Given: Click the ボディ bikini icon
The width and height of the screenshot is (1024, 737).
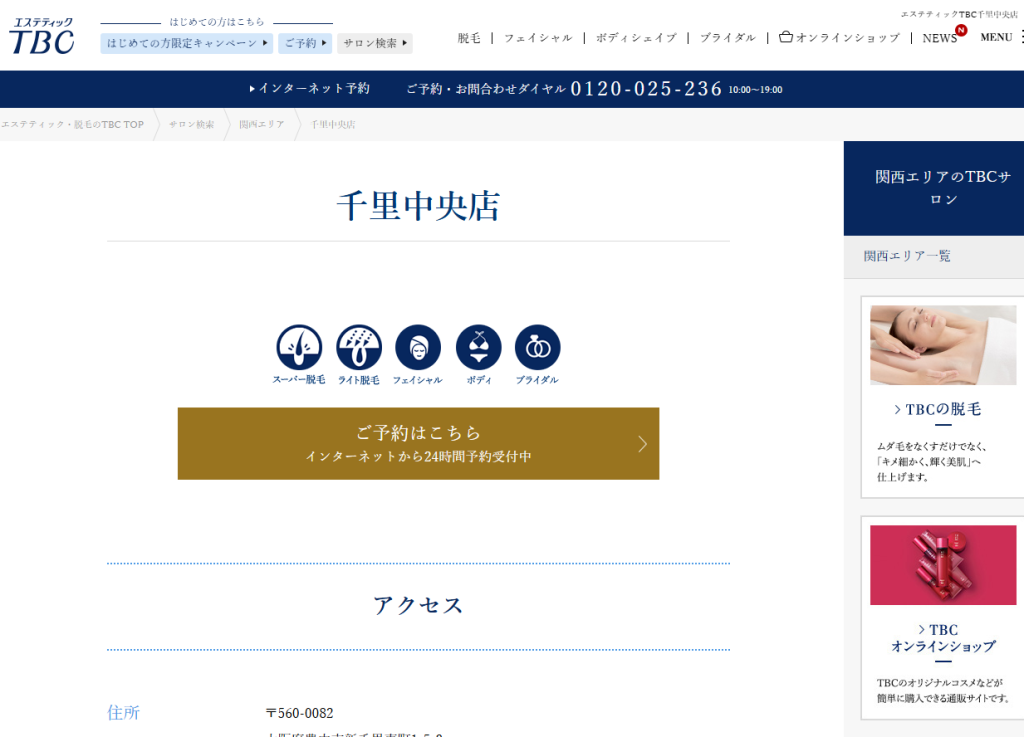Looking at the screenshot, I should (478, 348).
